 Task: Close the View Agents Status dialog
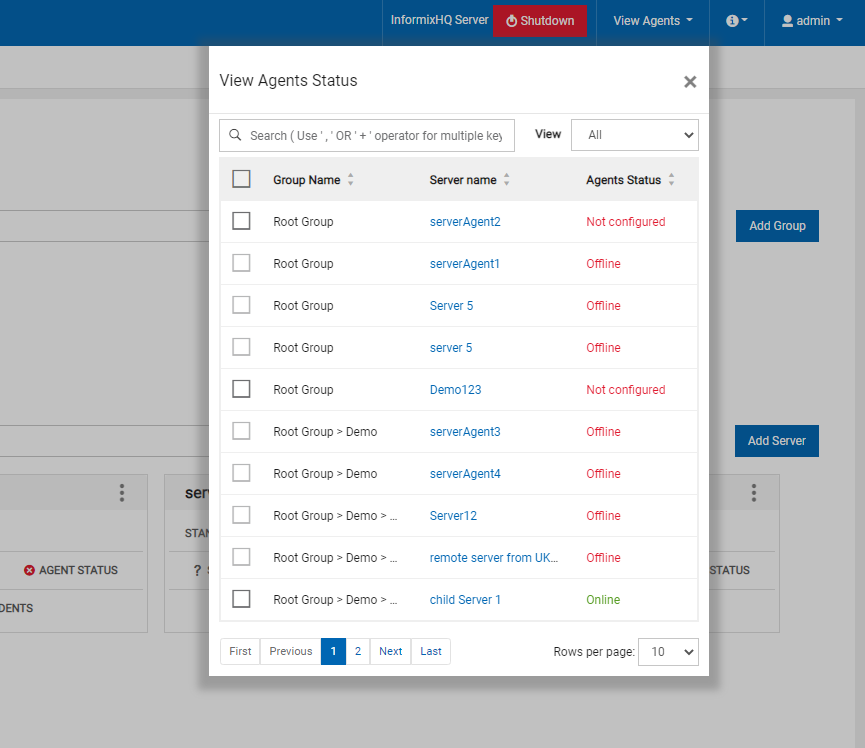(689, 82)
